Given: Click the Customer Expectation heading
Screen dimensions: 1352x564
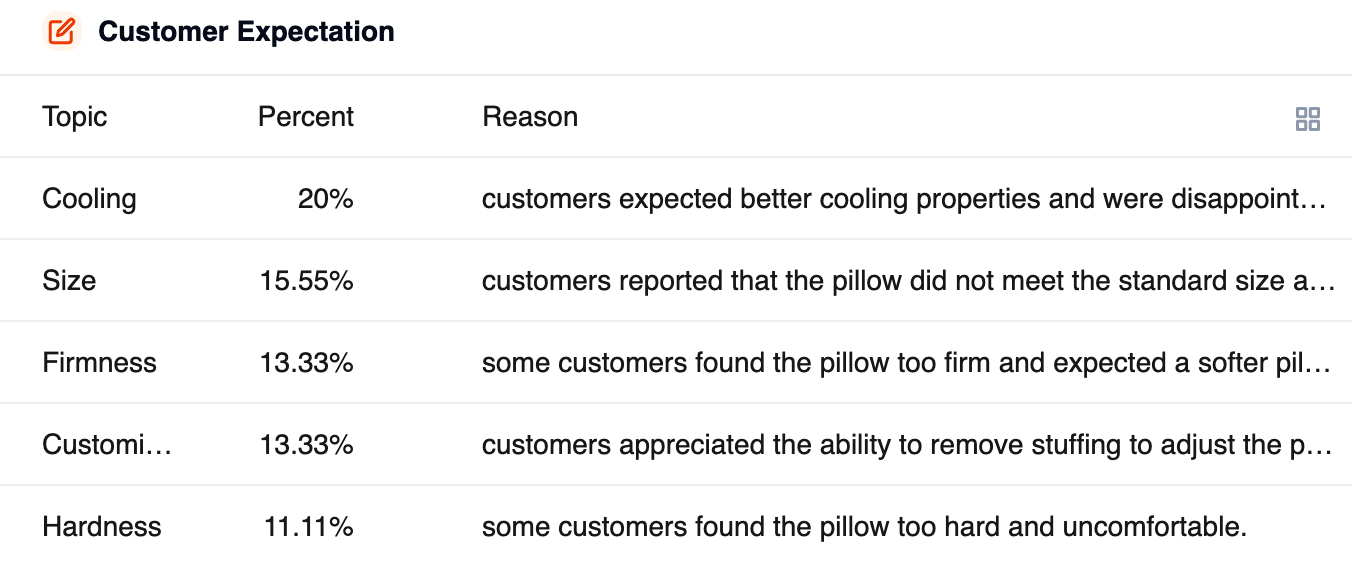Looking at the screenshot, I should point(246,32).
